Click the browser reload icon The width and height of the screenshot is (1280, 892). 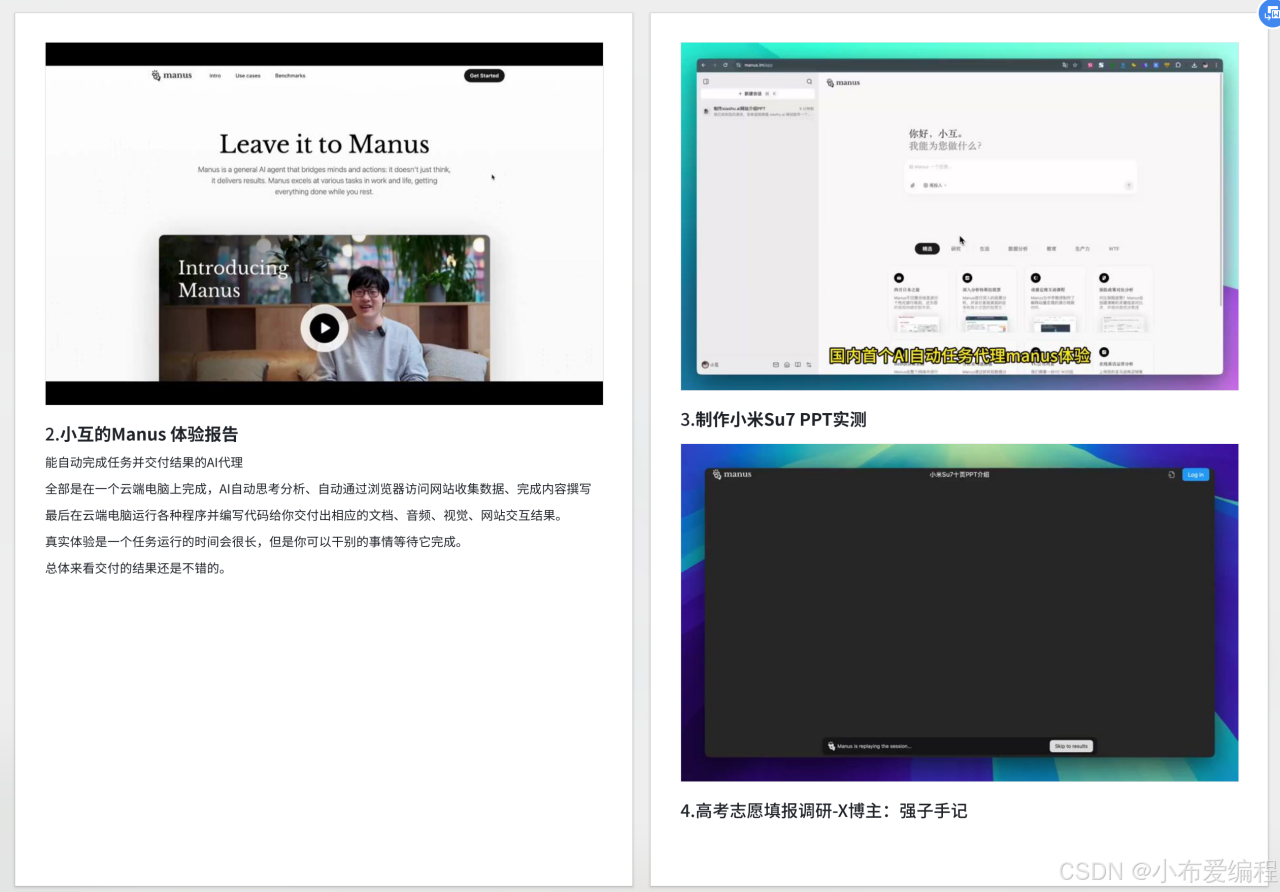coord(726,64)
